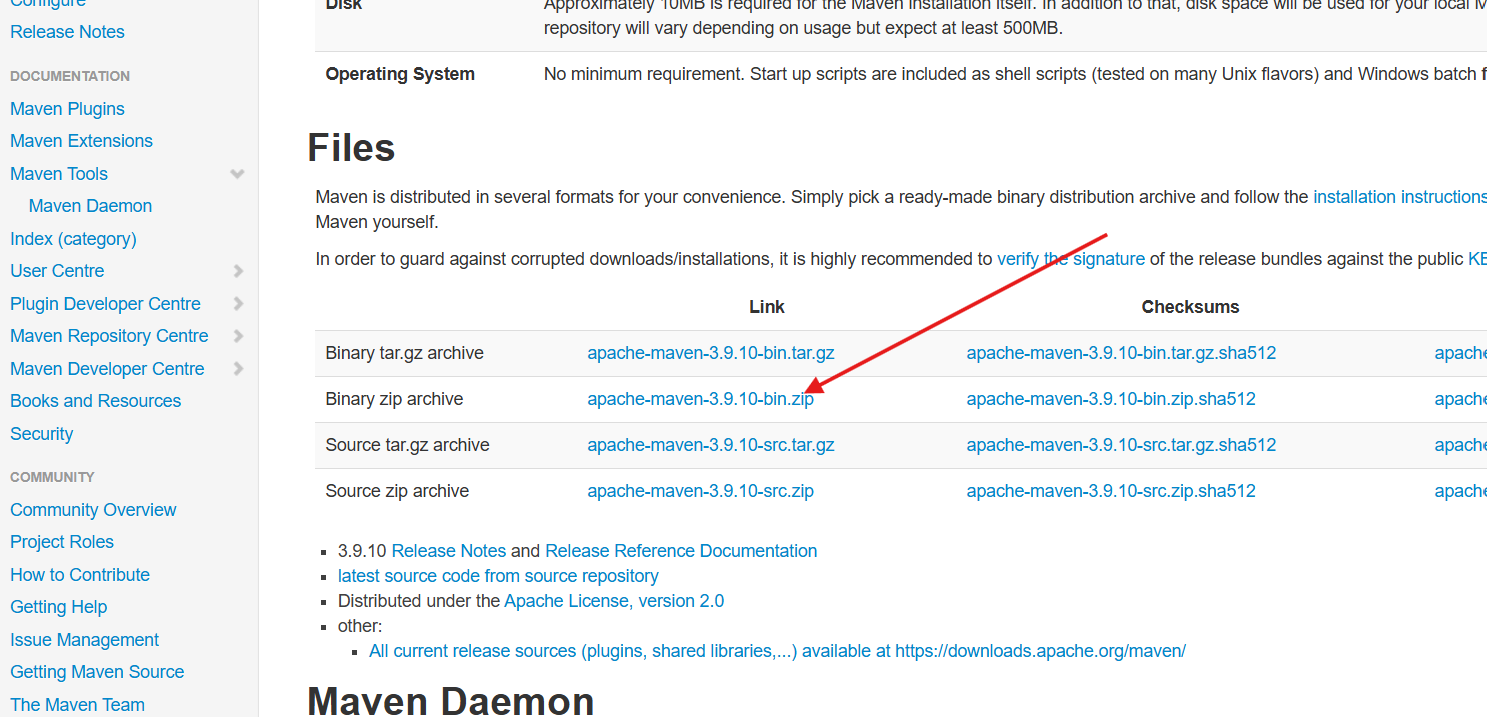Select the Binary tar.gz archive row label
The width and height of the screenshot is (1487, 717).
coord(404,353)
